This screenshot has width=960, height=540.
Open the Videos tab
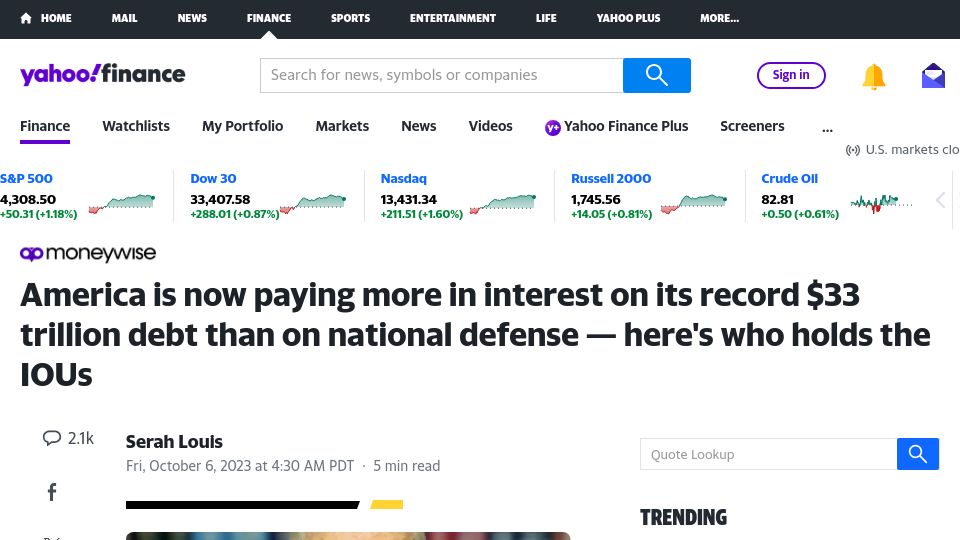tap(490, 126)
